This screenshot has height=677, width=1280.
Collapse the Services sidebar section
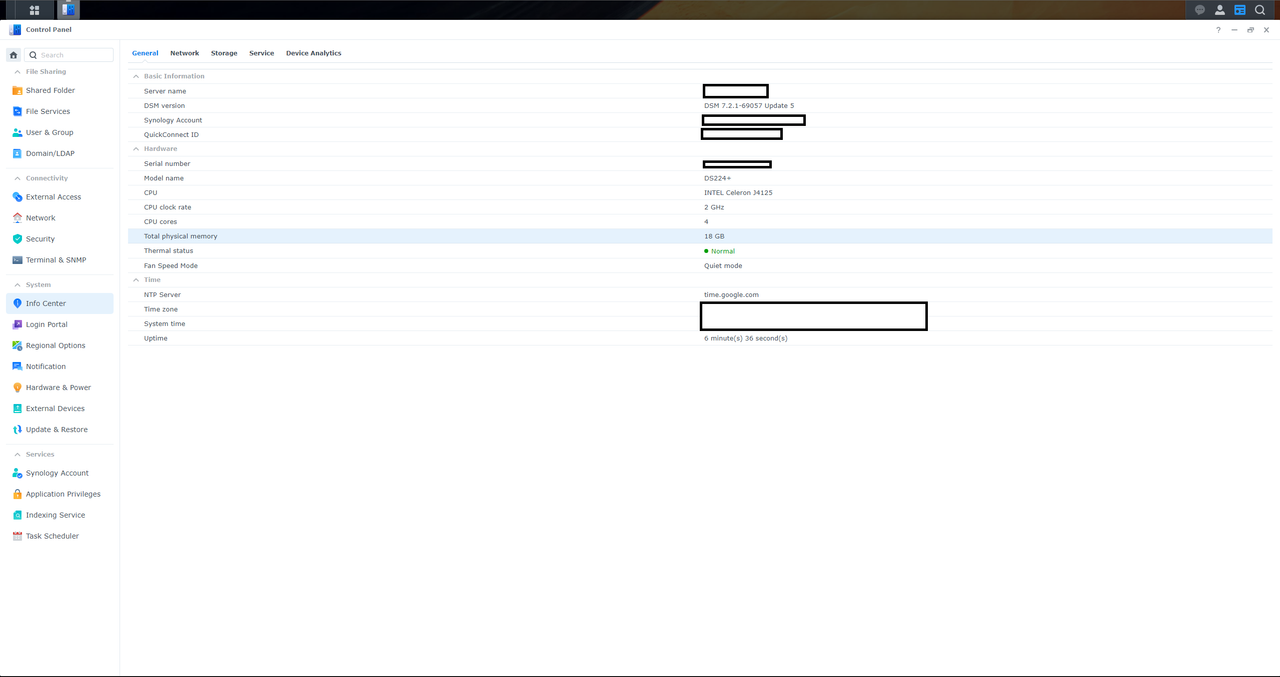17,454
